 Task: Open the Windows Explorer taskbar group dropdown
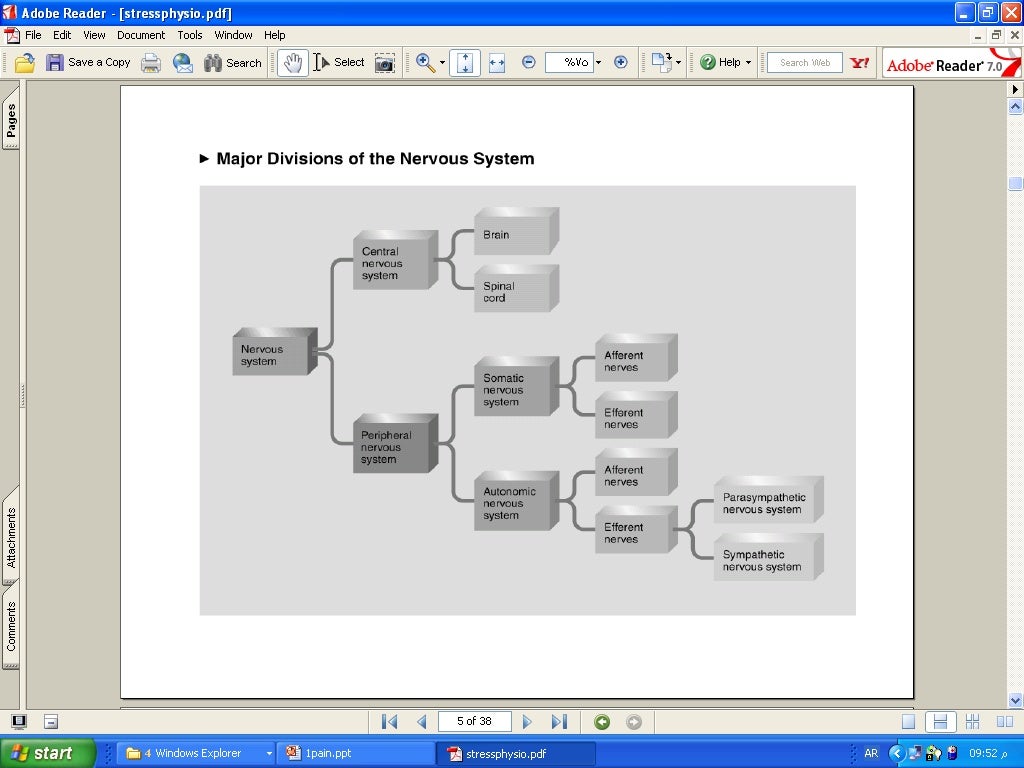[268, 754]
